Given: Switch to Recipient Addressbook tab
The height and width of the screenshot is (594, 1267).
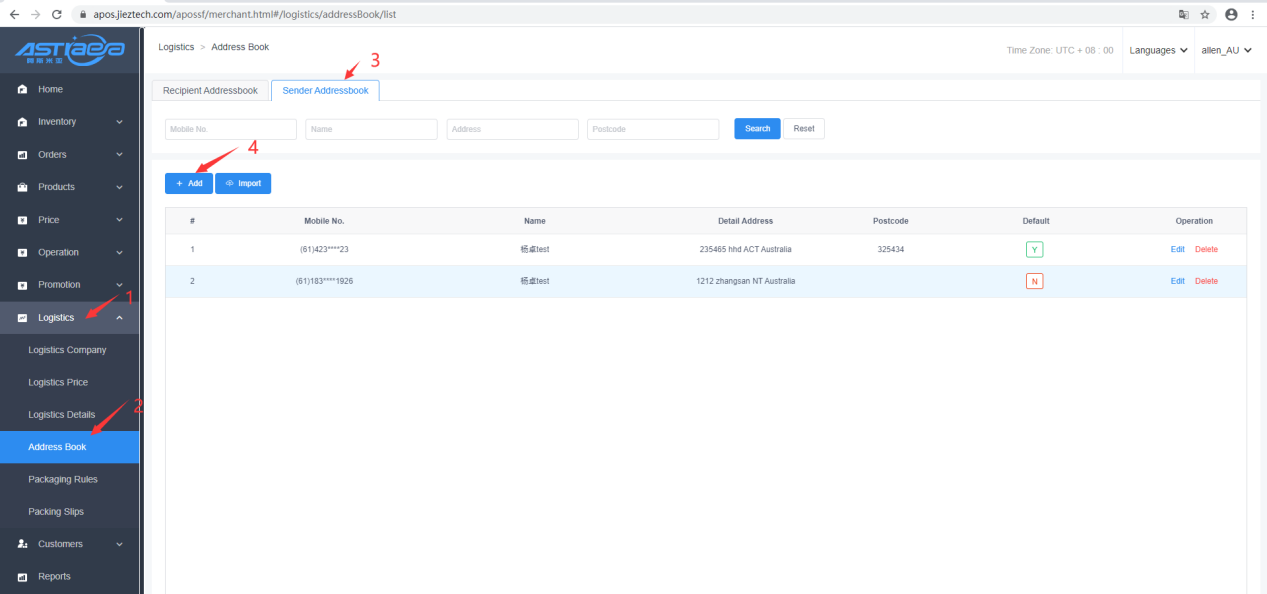Looking at the screenshot, I should pos(210,91).
